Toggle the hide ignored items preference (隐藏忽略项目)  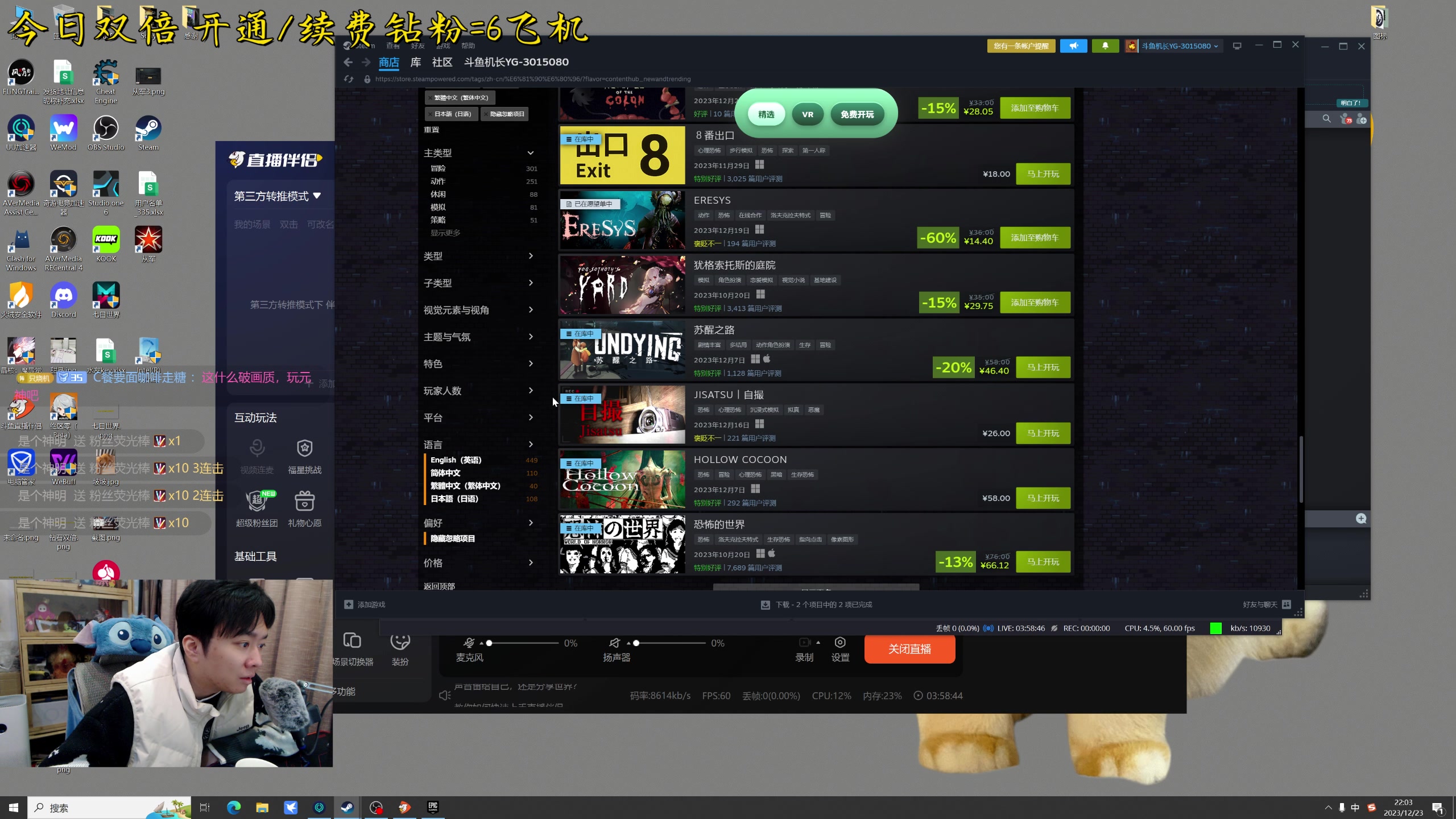click(x=452, y=538)
